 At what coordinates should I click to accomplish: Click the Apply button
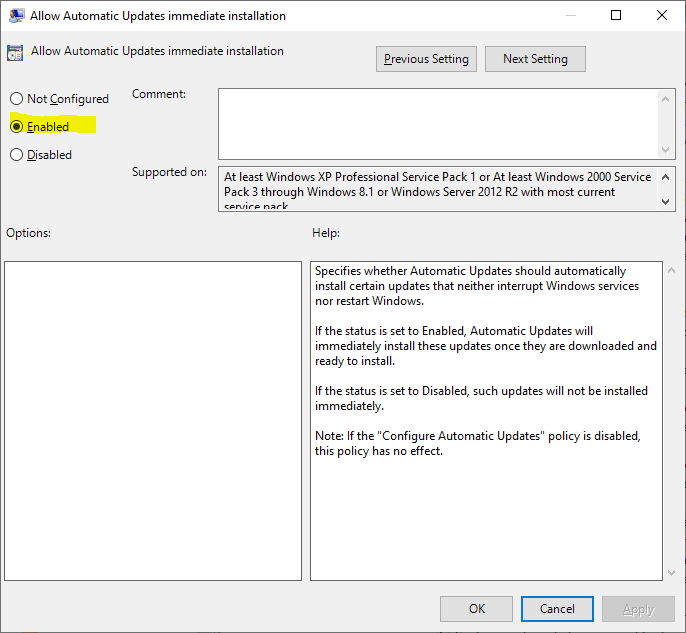pyautogui.click(x=638, y=609)
